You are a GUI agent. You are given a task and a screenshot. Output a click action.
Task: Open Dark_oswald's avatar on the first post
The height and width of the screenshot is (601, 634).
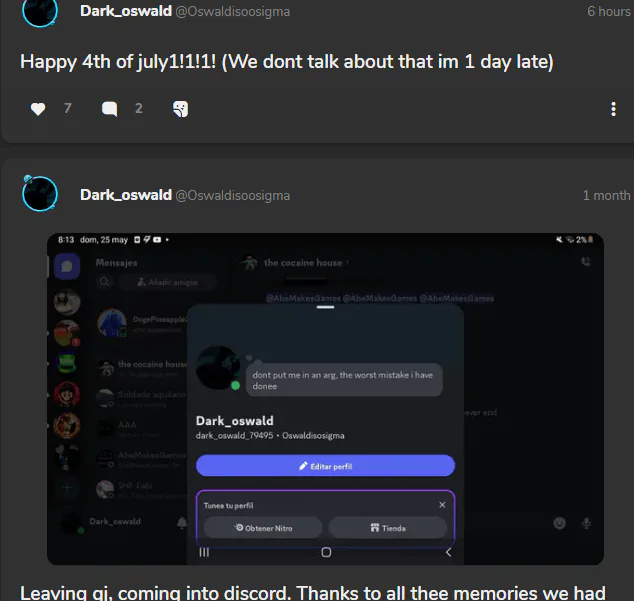(x=40, y=12)
